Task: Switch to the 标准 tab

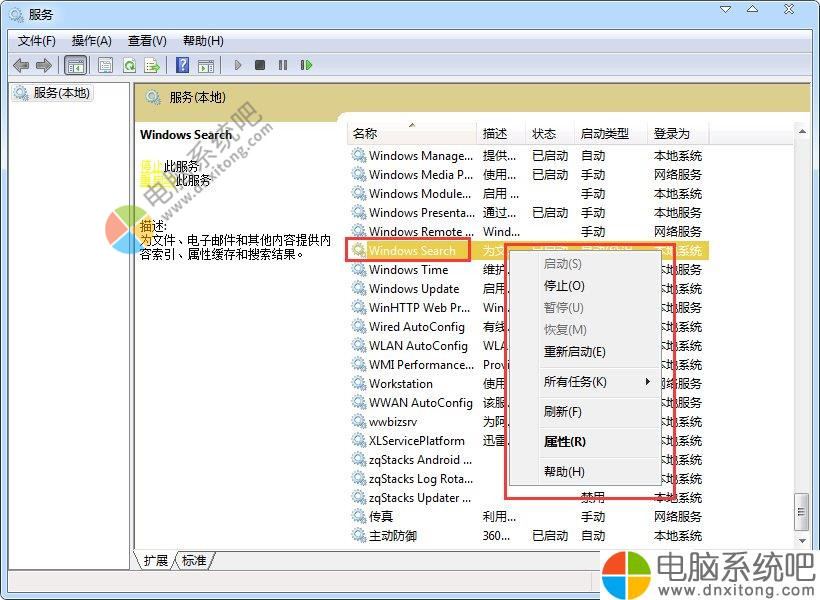Action: click(x=194, y=561)
